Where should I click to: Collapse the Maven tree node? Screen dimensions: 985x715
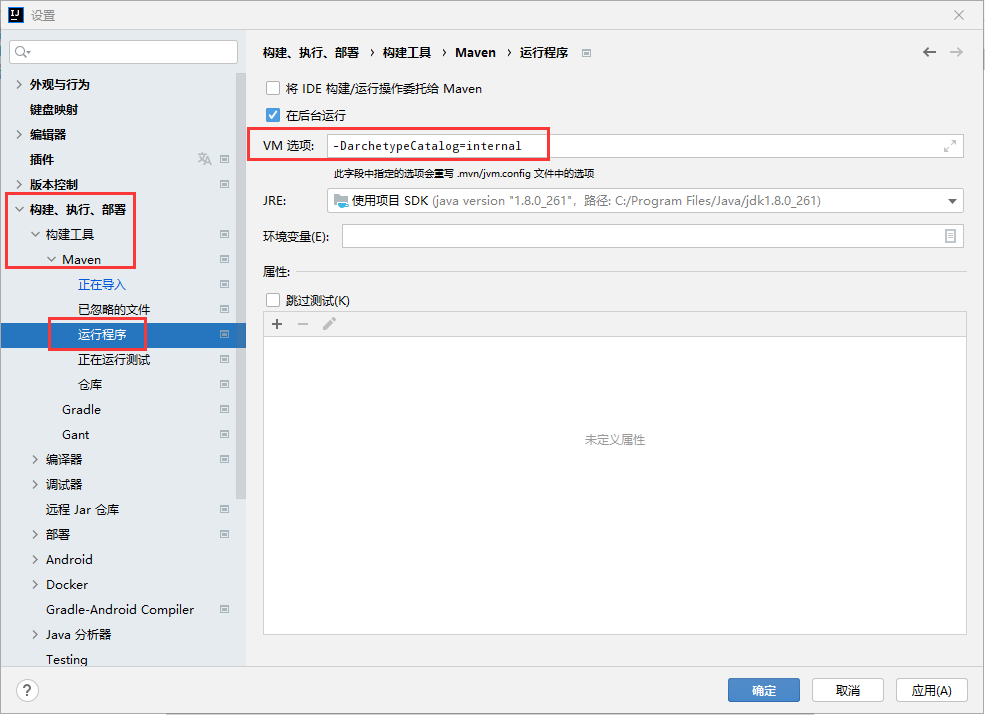coord(52,260)
